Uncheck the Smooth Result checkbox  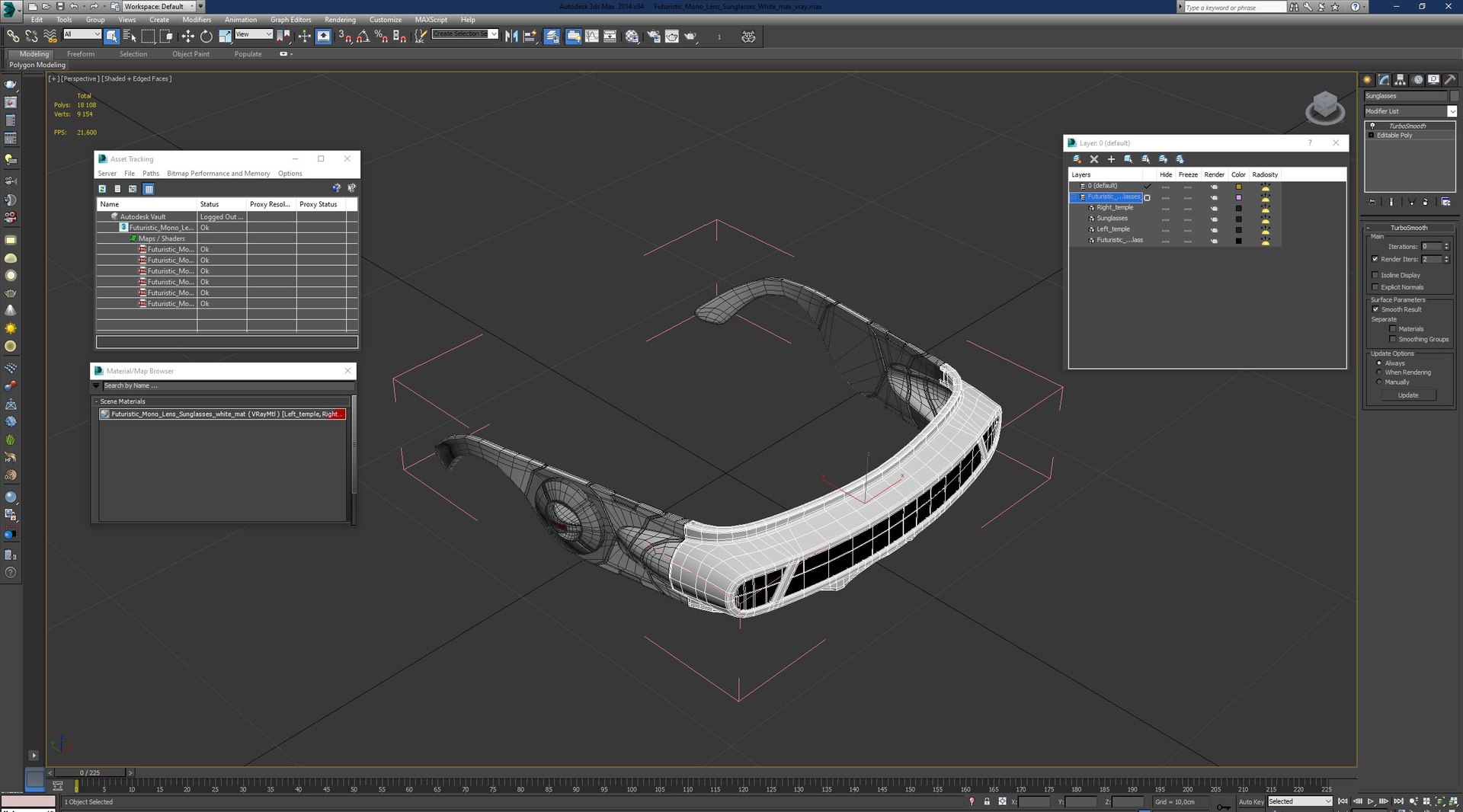tap(1375, 309)
